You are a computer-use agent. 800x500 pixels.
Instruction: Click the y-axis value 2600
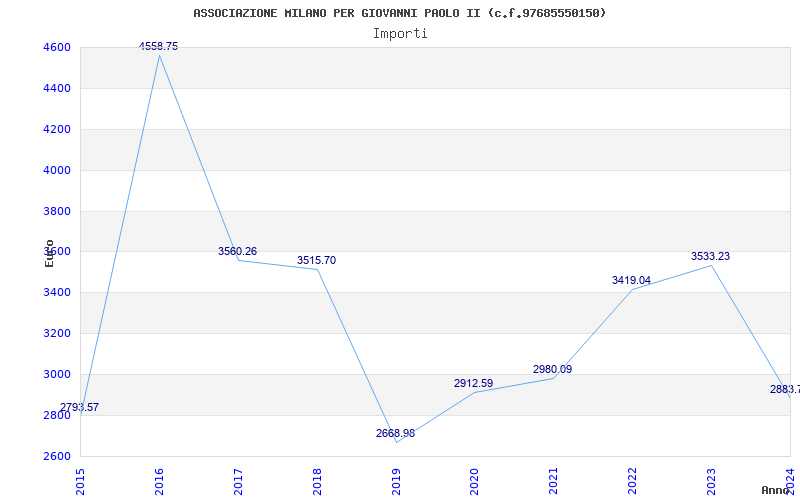[x=56, y=456]
